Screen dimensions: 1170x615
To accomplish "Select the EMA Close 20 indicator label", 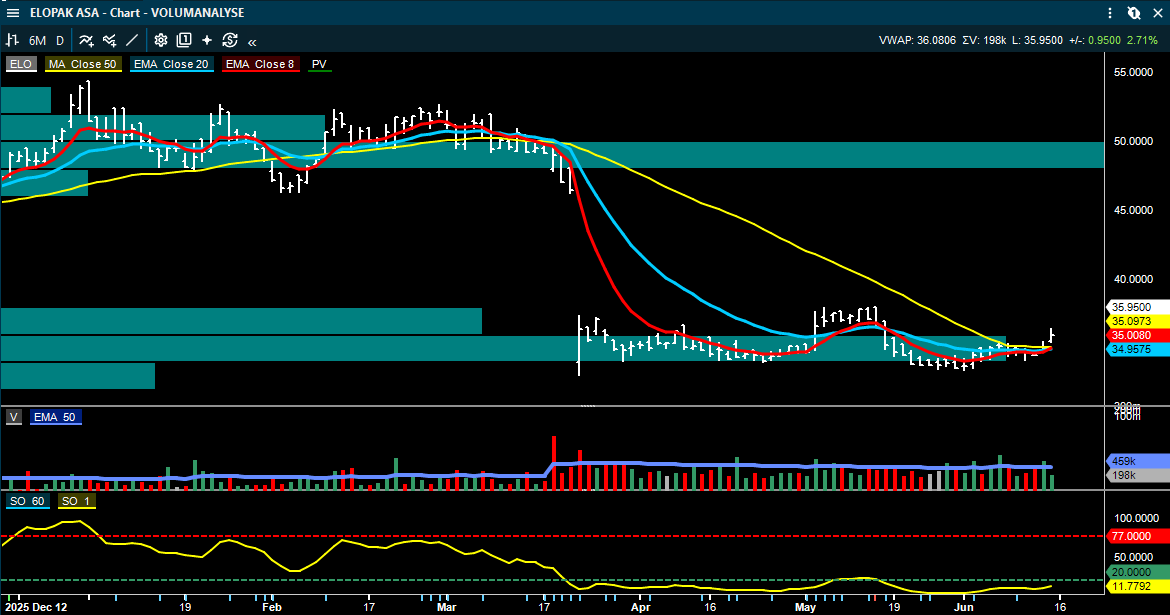I will 172,64.
